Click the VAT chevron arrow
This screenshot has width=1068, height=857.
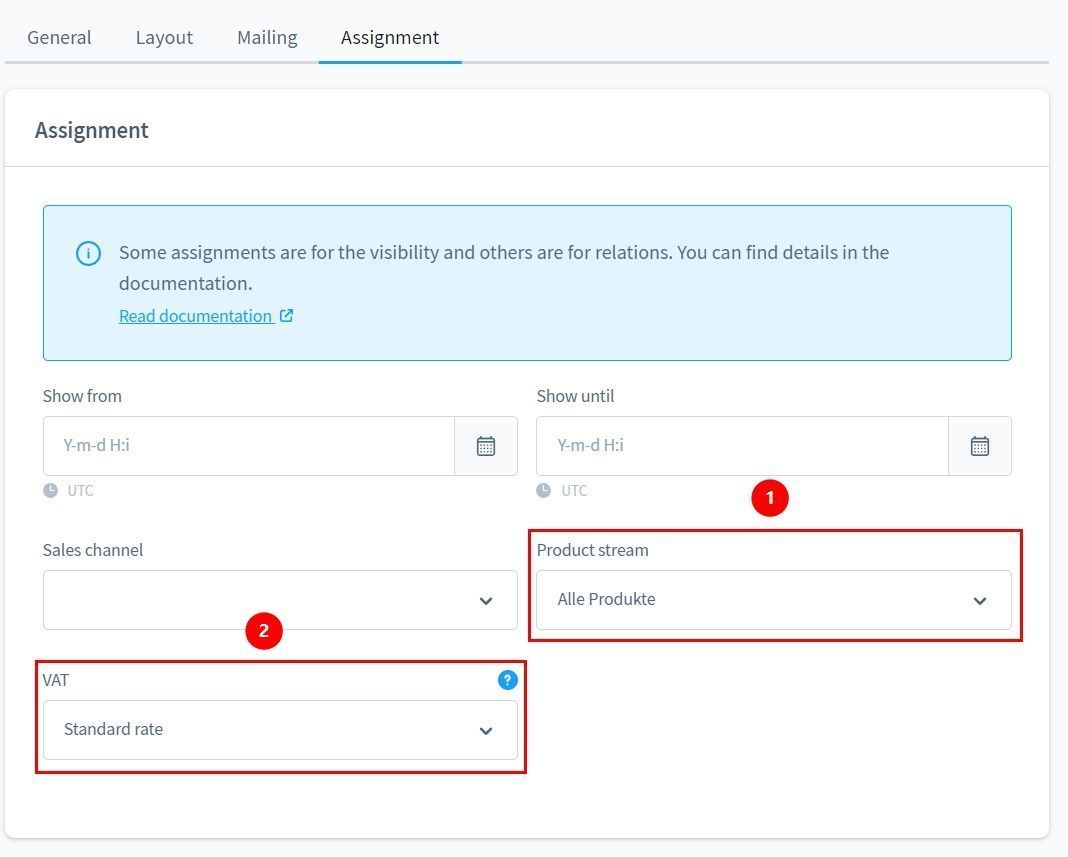(x=486, y=731)
